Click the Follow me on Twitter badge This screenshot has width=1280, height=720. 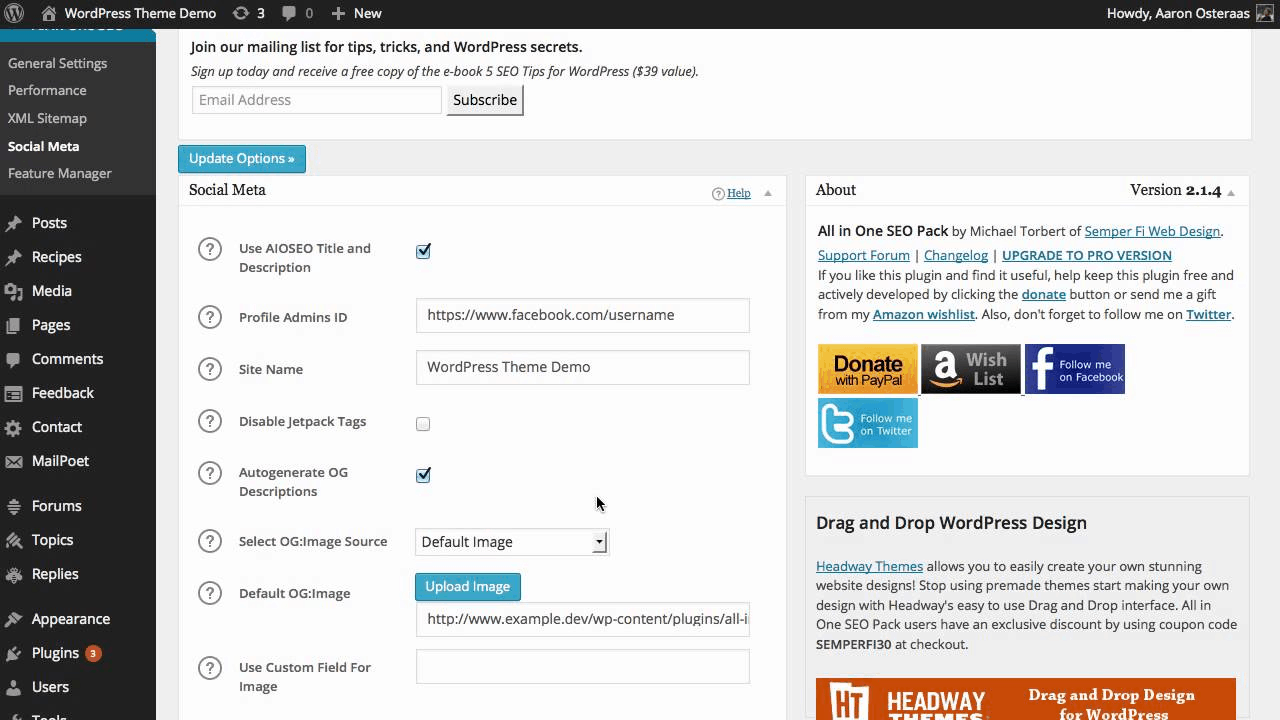pyautogui.click(x=867, y=423)
